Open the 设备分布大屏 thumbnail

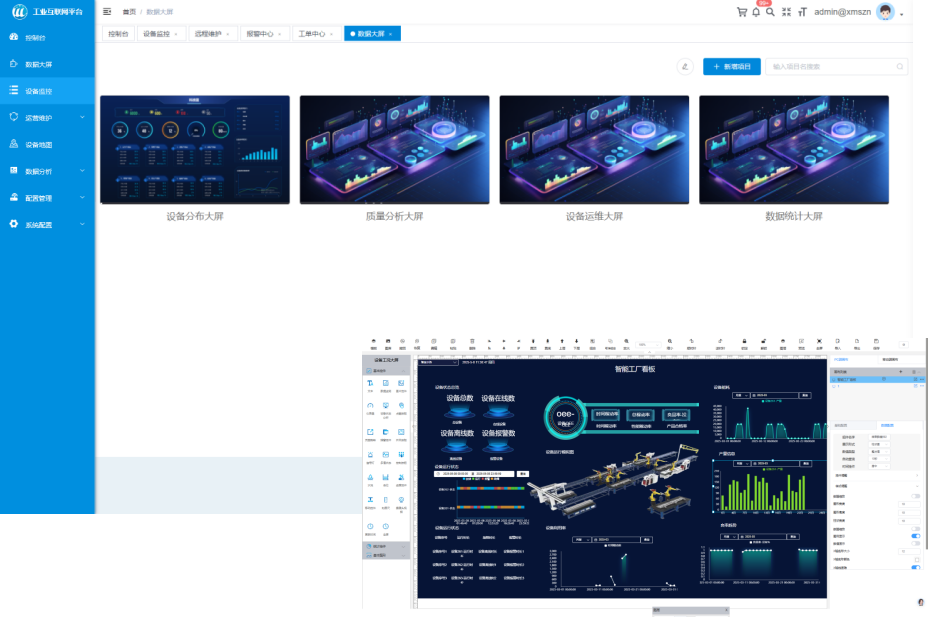[x=195, y=150]
